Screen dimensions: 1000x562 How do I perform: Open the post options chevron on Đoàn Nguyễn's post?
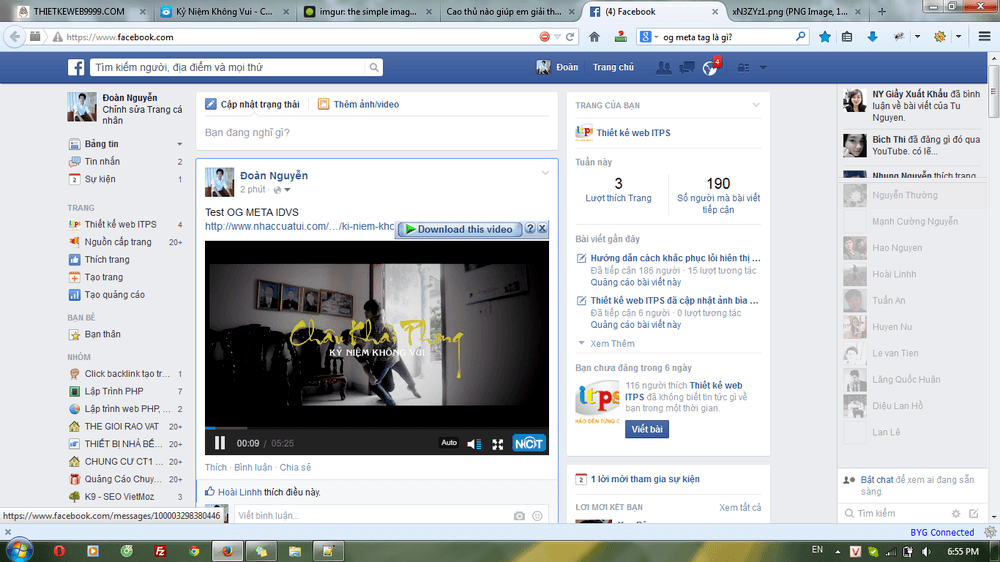pyautogui.click(x=545, y=173)
